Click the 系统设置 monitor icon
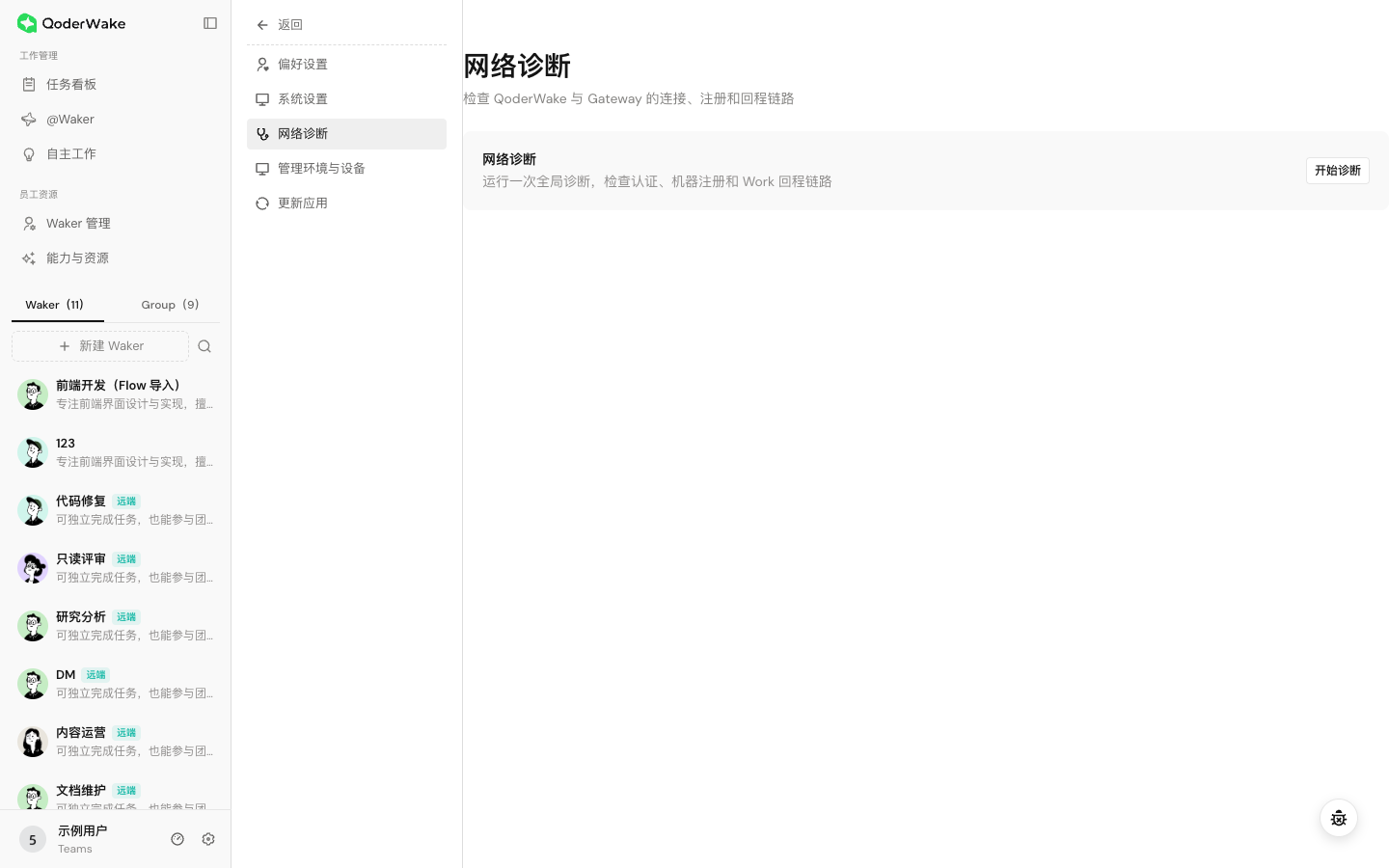Viewport: 1389px width, 868px height. point(262,99)
